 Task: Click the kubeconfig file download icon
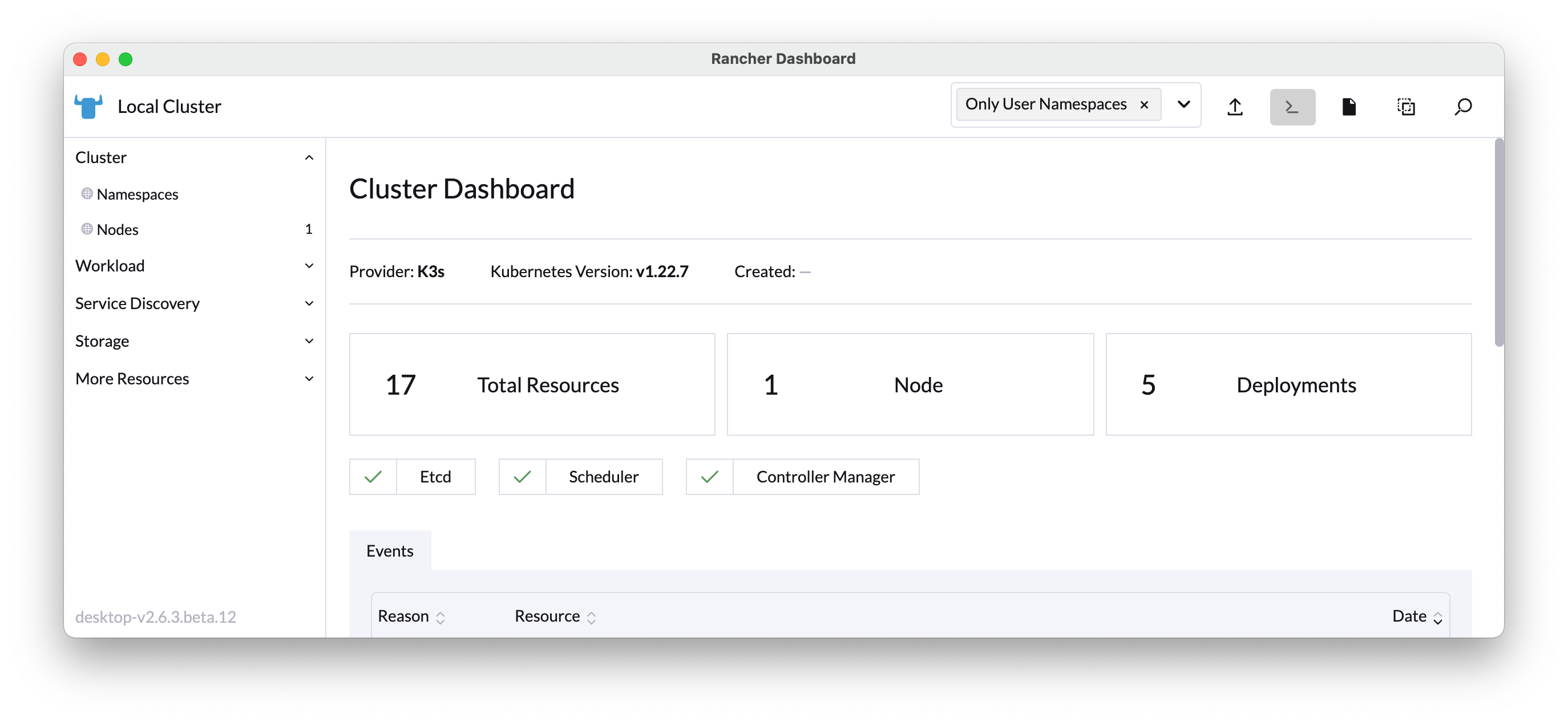point(1348,107)
